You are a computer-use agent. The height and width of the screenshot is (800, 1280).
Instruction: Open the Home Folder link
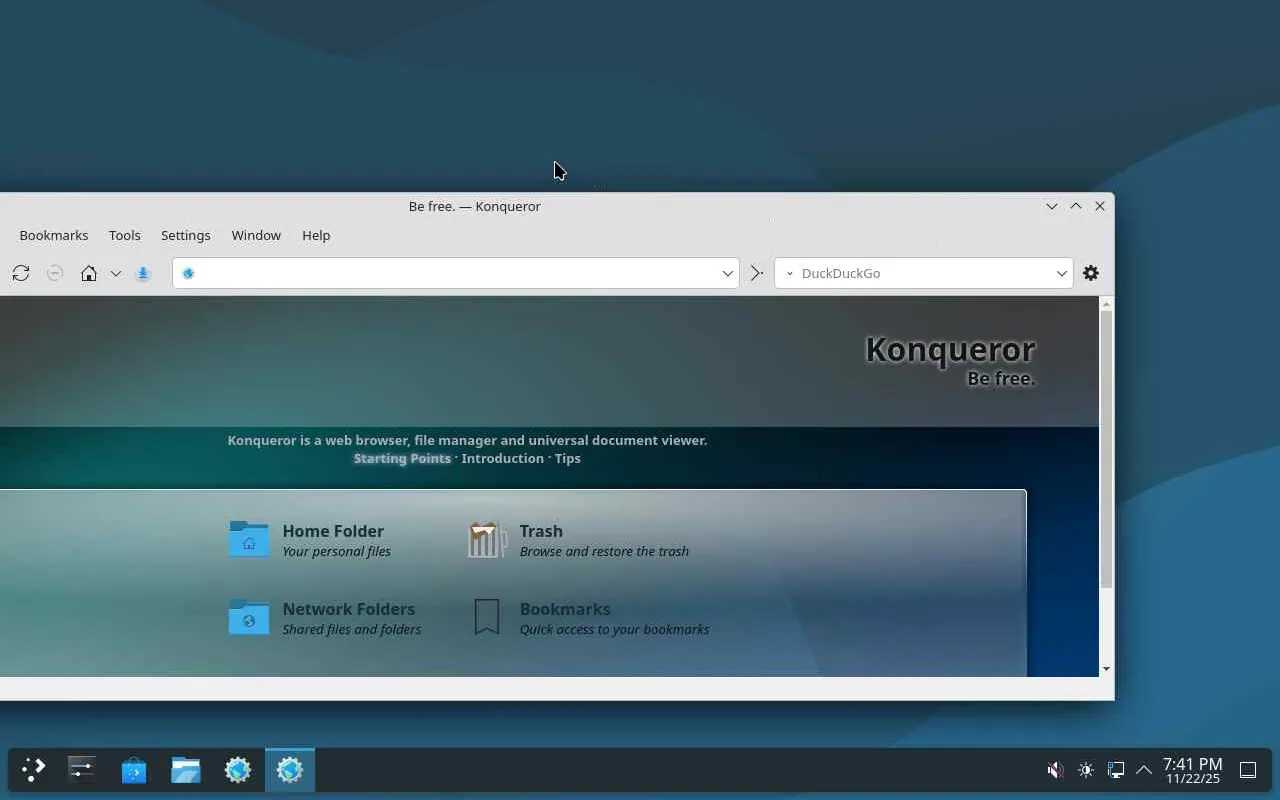333,531
